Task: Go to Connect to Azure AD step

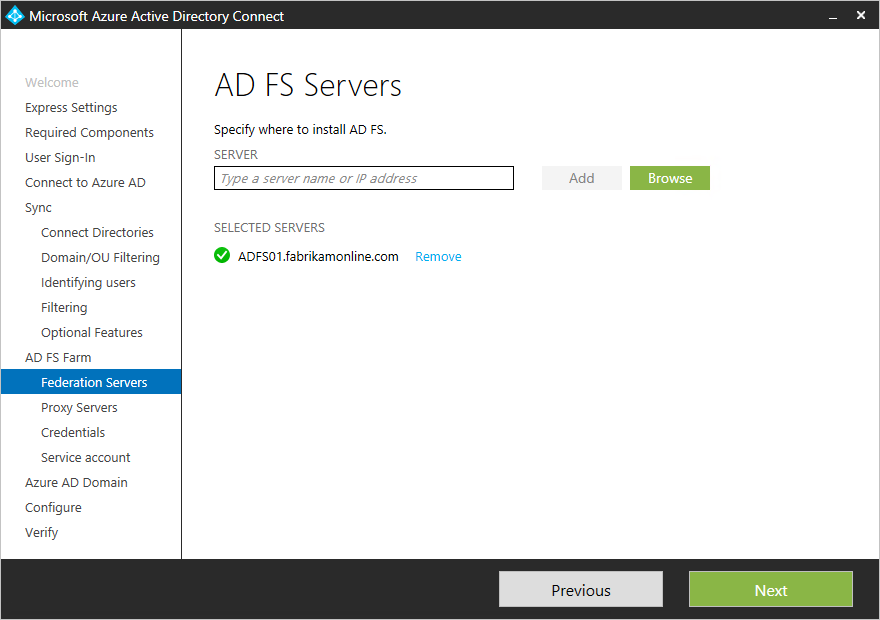Action: [x=85, y=182]
